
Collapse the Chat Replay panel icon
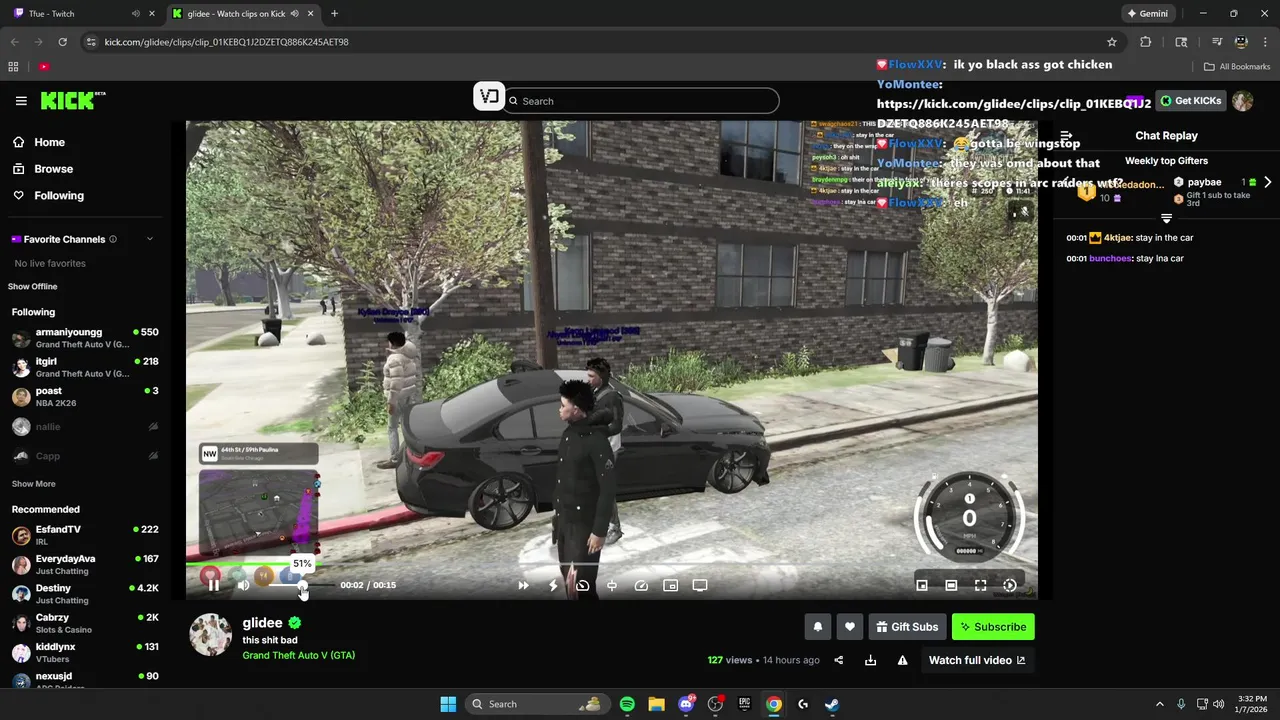click(x=1066, y=136)
